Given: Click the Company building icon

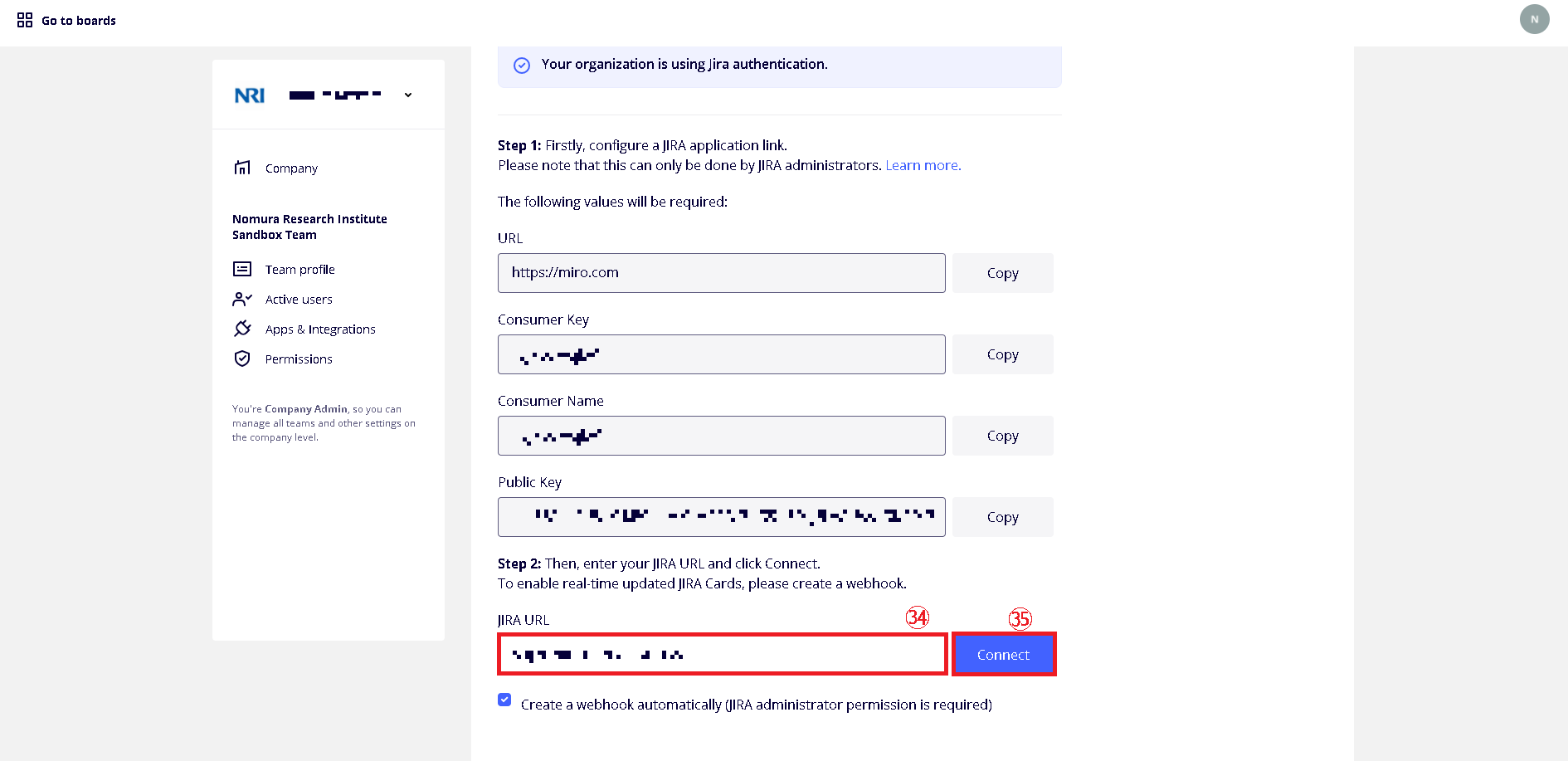Looking at the screenshot, I should pos(242,168).
